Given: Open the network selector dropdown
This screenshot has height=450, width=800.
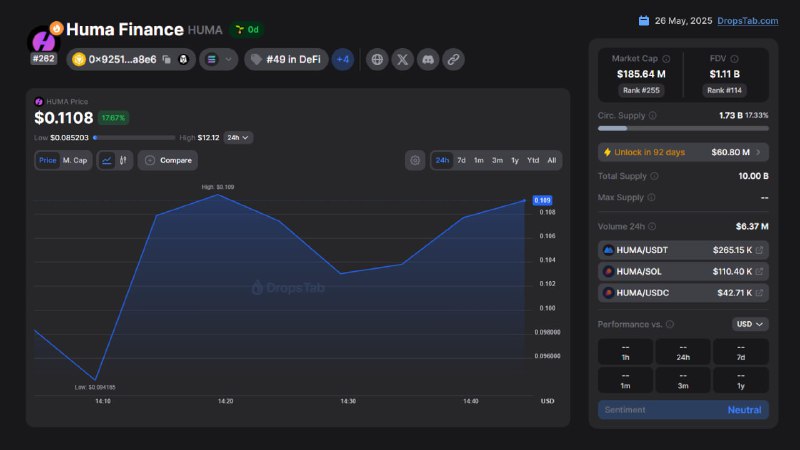Looking at the screenshot, I should (219, 60).
